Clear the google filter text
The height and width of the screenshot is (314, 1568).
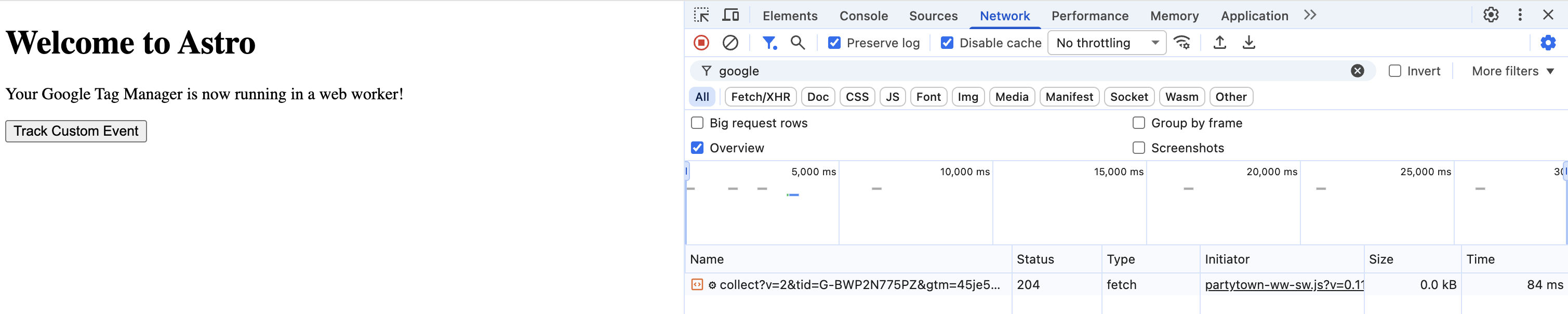(x=1358, y=71)
